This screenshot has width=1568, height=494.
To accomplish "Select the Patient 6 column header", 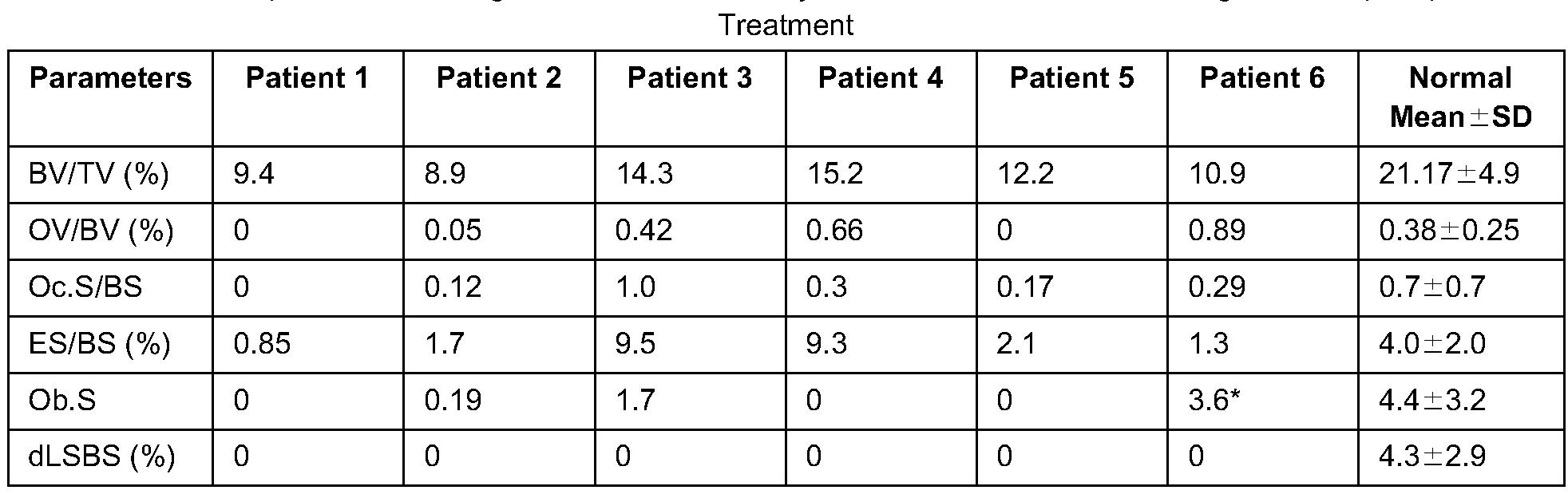I will click(1261, 78).
